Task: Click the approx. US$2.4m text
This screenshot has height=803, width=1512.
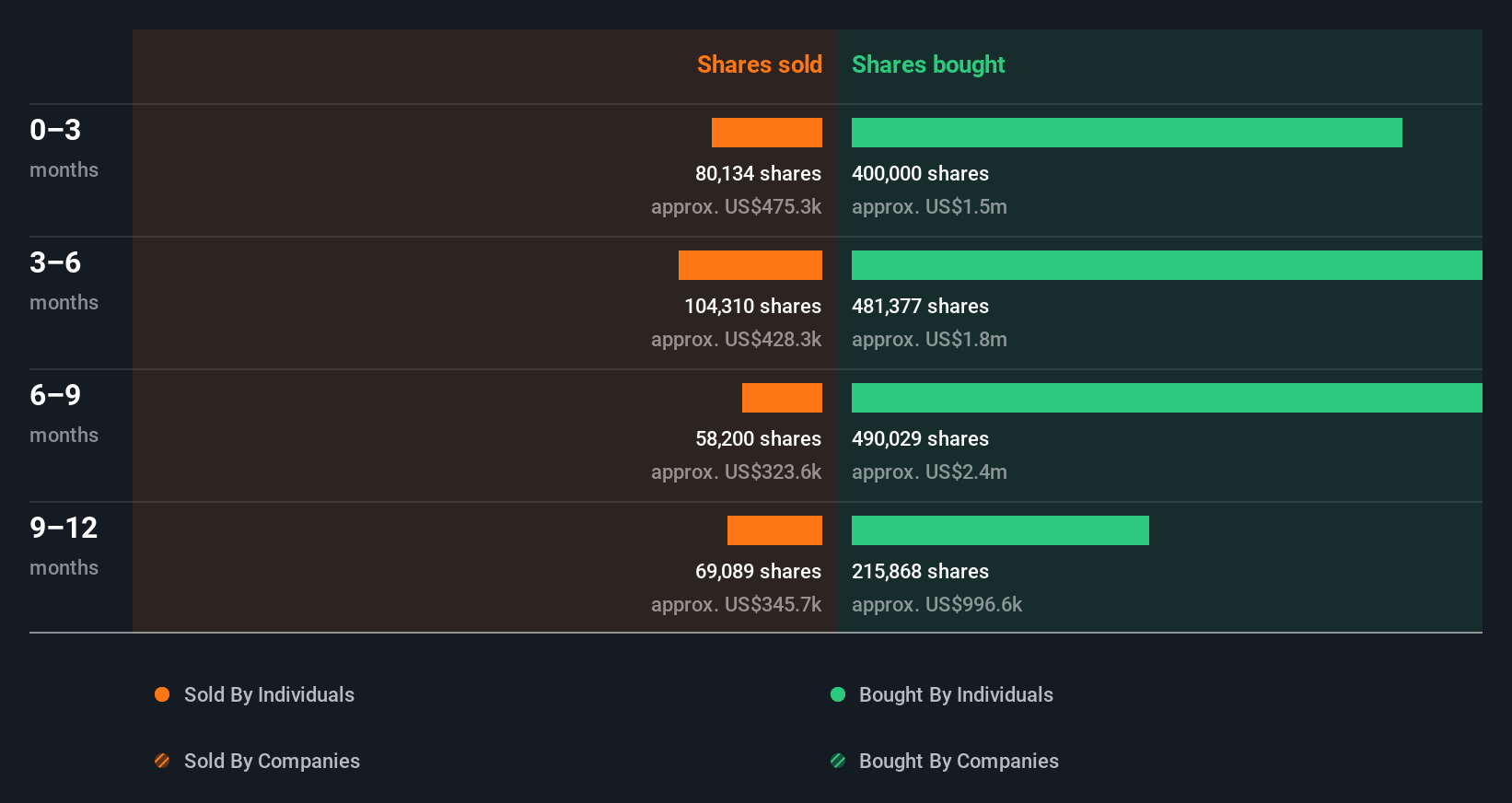Action: click(x=929, y=472)
